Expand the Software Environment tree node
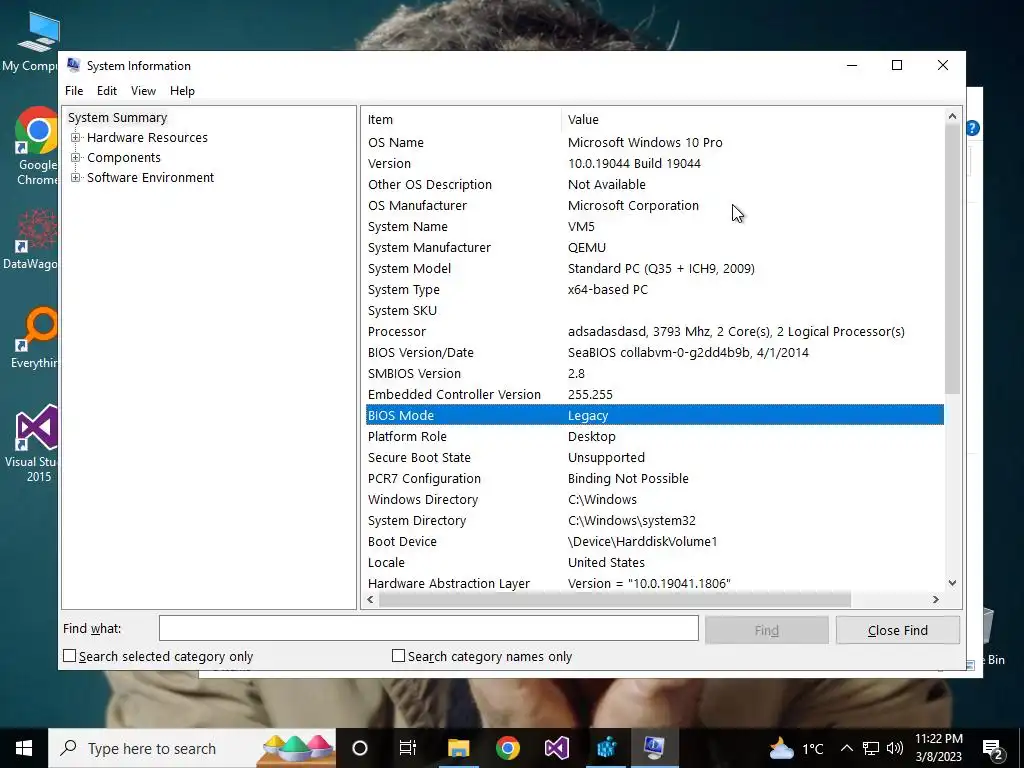The width and height of the screenshot is (1024, 768). point(76,178)
